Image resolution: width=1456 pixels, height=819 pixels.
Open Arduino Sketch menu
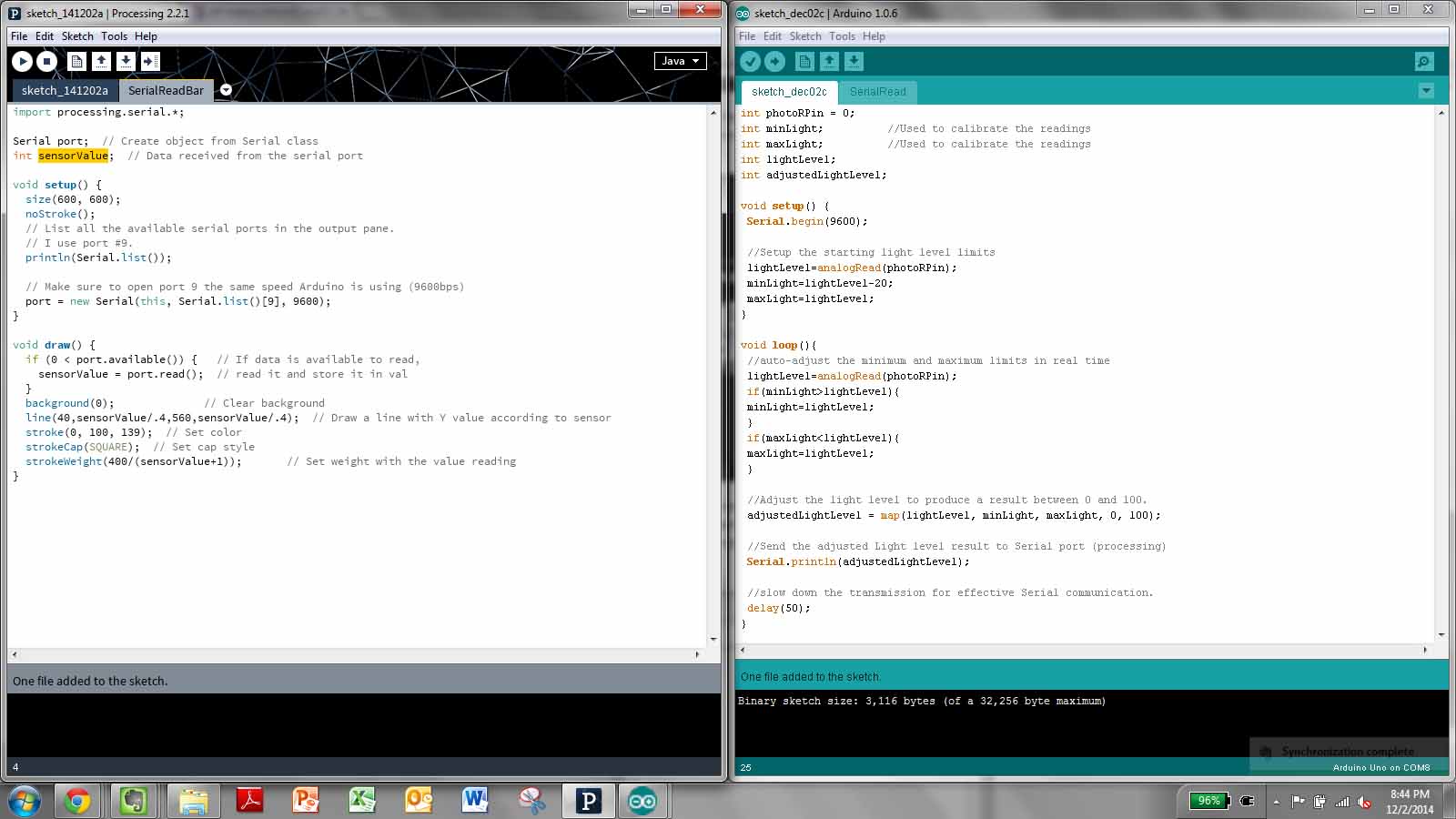tap(805, 36)
